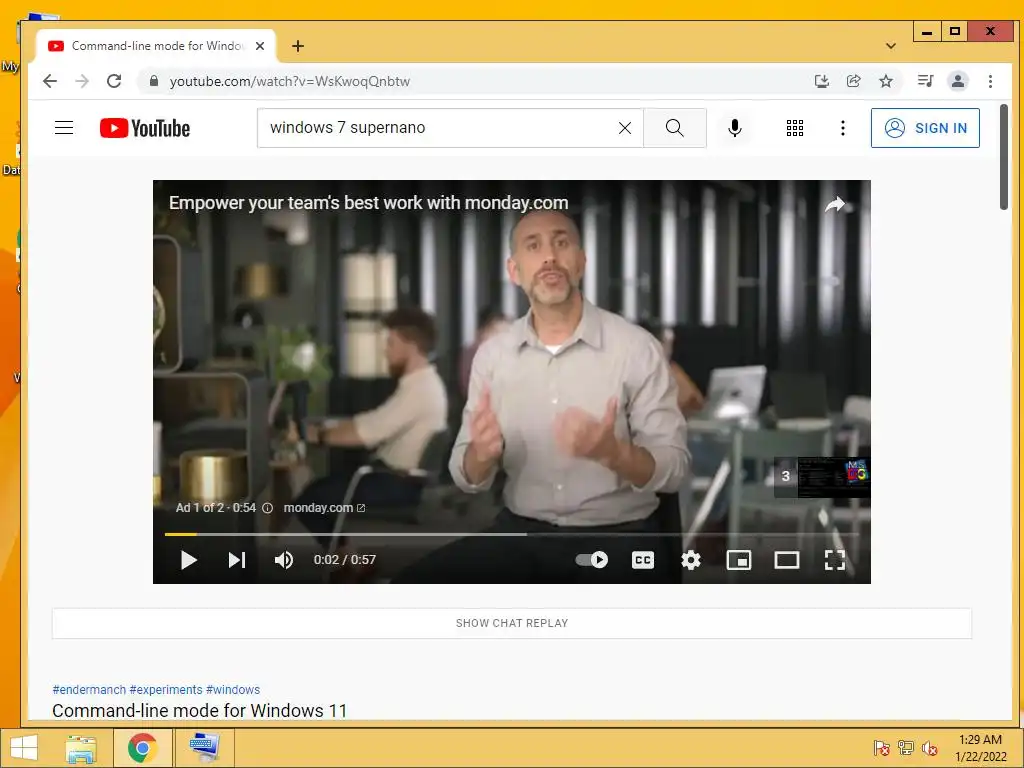
Task: Open YouTube settings three-dot menu
Action: 843,128
